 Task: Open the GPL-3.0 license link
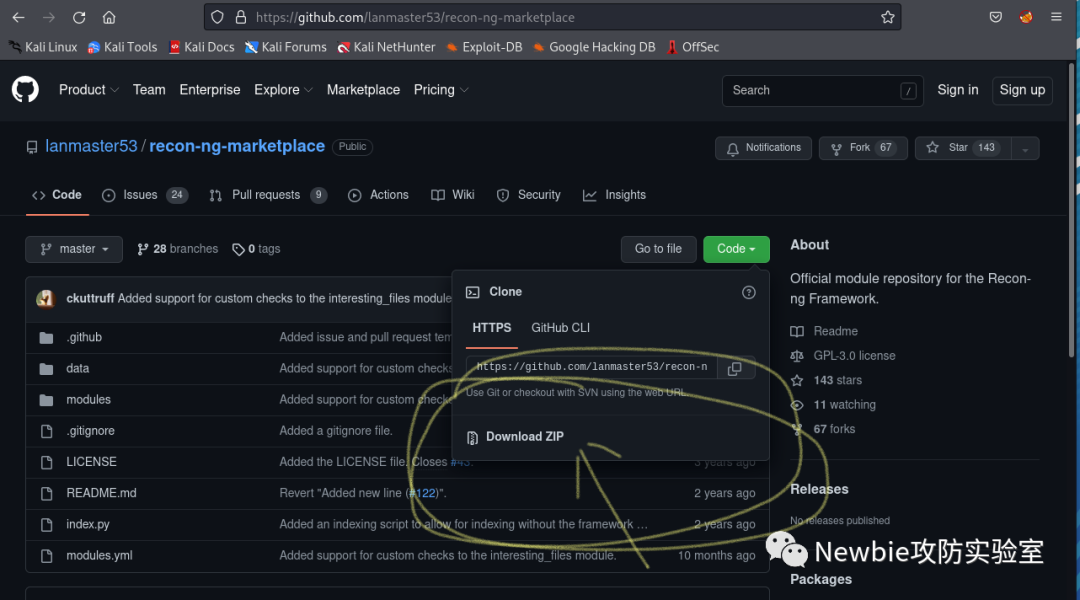pos(843,355)
